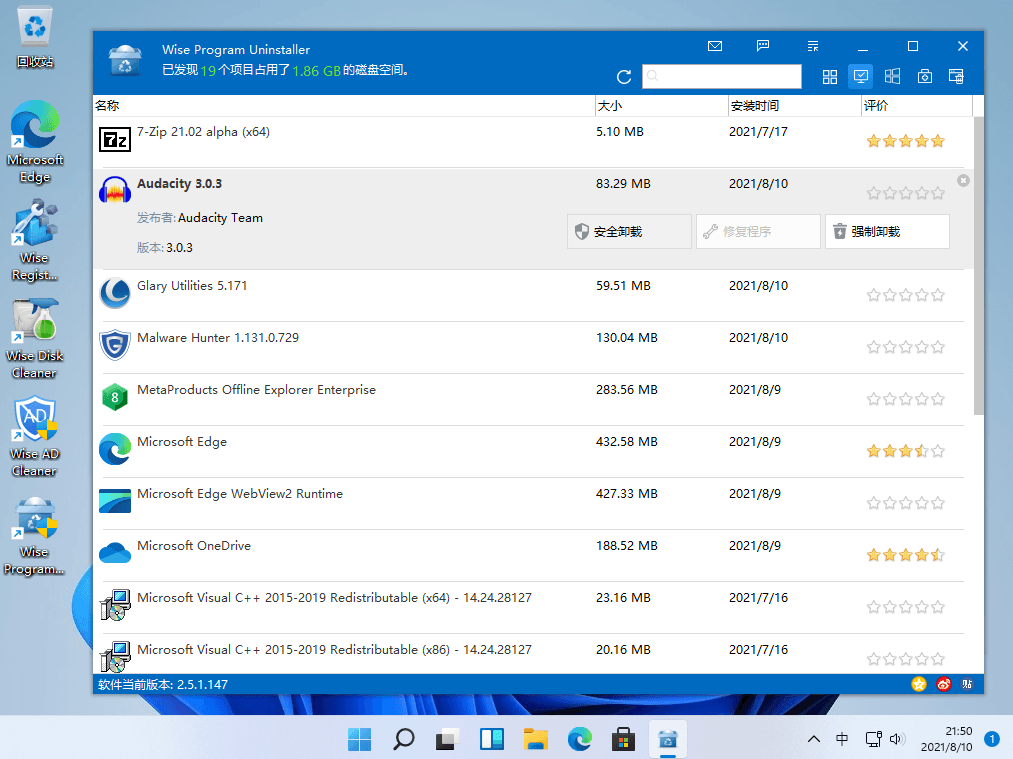Open File Explorer from the taskbar

click(x=536, y=738)
